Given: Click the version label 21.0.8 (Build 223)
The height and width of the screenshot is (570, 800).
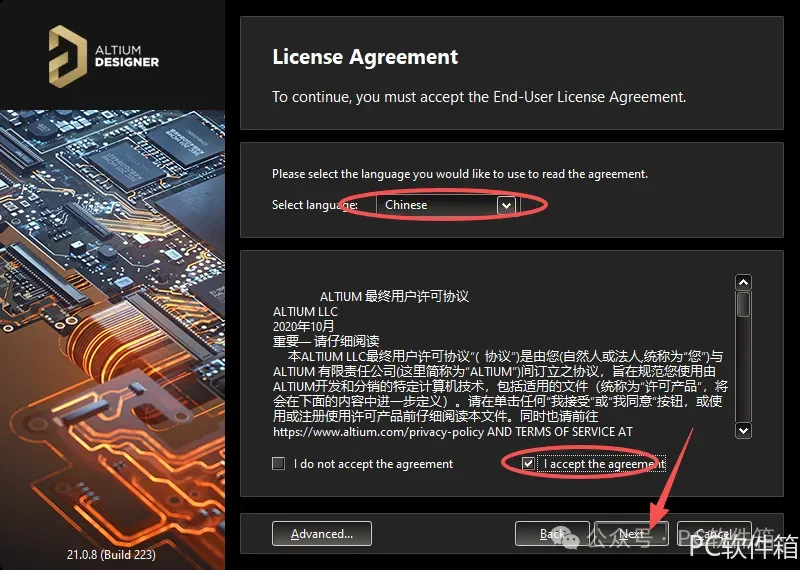Looking at the screenshot, I should pyautogui.click(x=111, y=554).
